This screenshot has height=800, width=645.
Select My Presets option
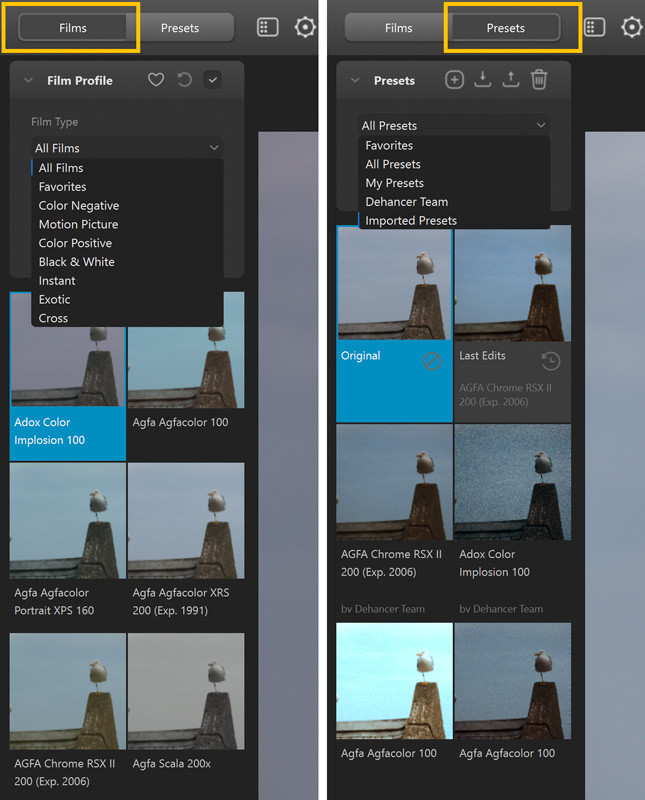(454, 183)
